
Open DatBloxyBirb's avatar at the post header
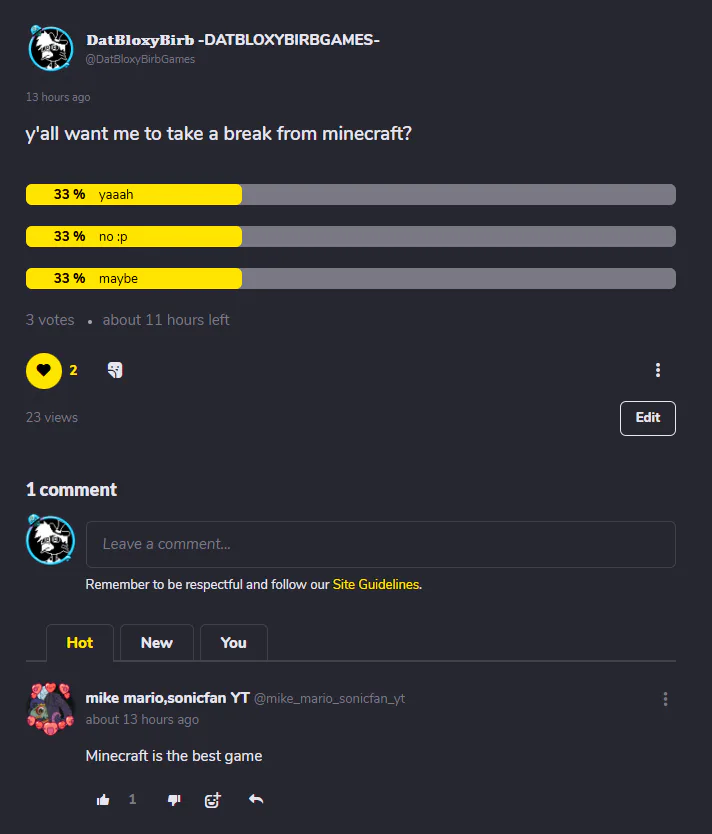(51, 48)
